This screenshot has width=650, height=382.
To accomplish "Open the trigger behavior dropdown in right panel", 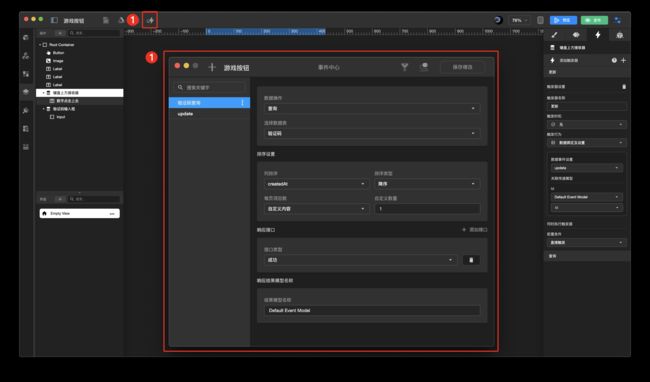I will coord(586,143).
